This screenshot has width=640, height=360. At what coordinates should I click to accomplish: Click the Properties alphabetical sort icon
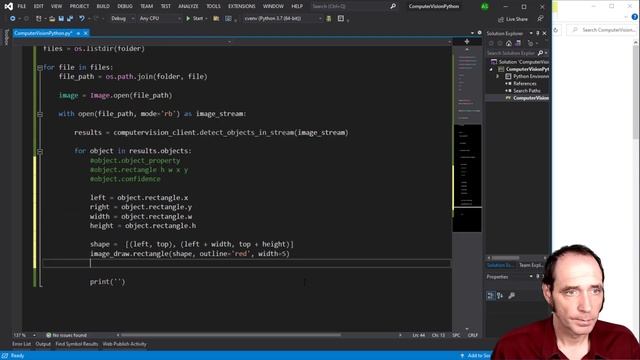tap(500, 296)
